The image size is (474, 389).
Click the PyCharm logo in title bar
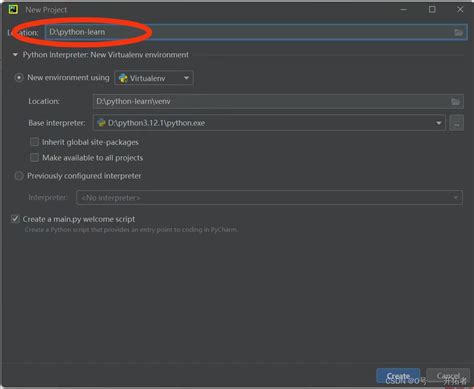point(13,9)
